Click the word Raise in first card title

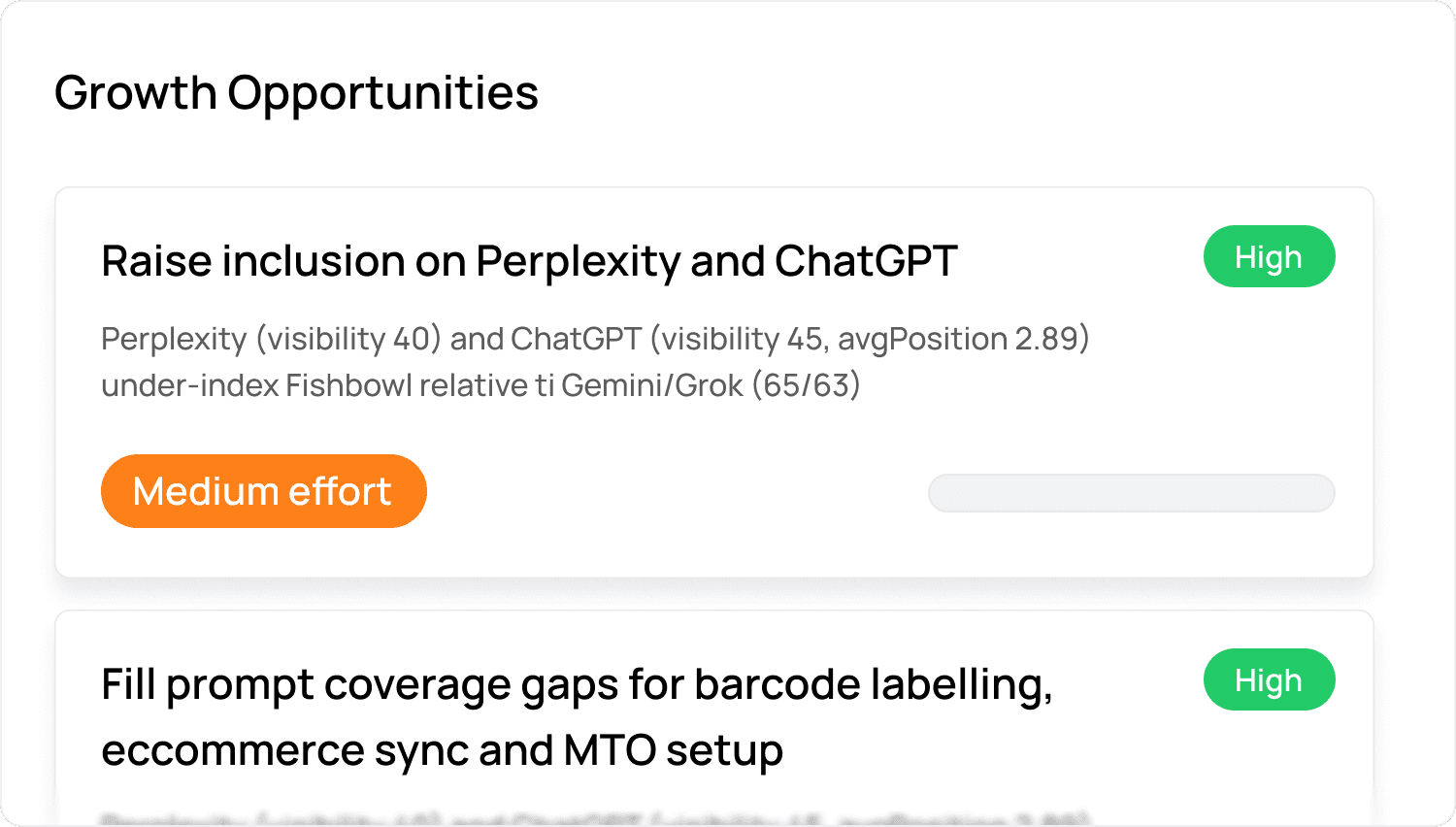(155, 261)
